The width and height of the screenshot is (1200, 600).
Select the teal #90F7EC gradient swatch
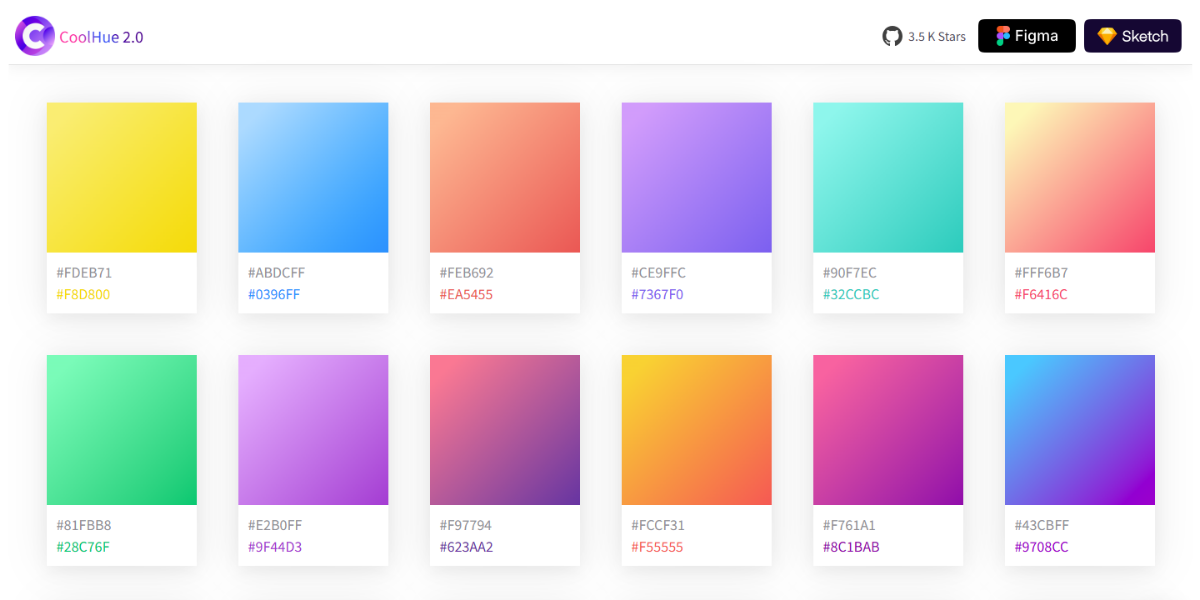point(888,177)
